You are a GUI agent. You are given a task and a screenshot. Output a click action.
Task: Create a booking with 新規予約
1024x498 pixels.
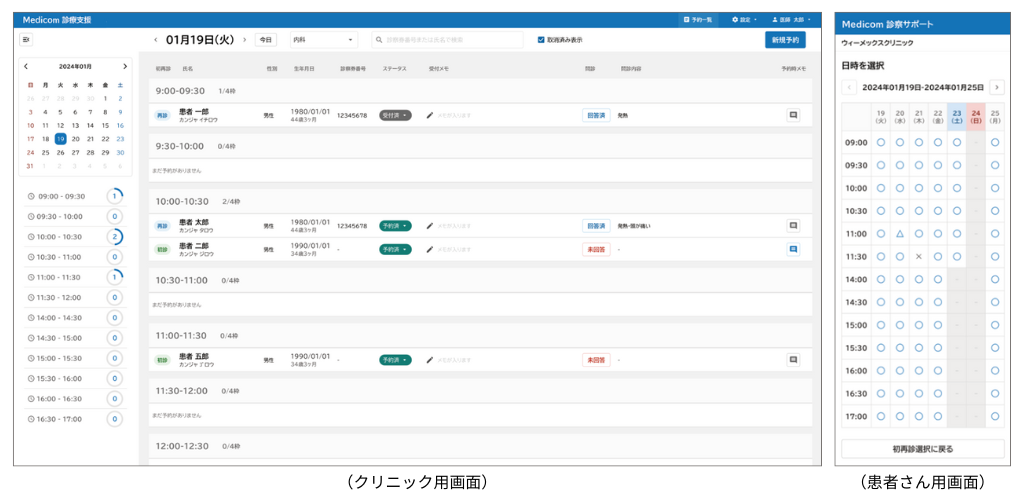point(785,40)
